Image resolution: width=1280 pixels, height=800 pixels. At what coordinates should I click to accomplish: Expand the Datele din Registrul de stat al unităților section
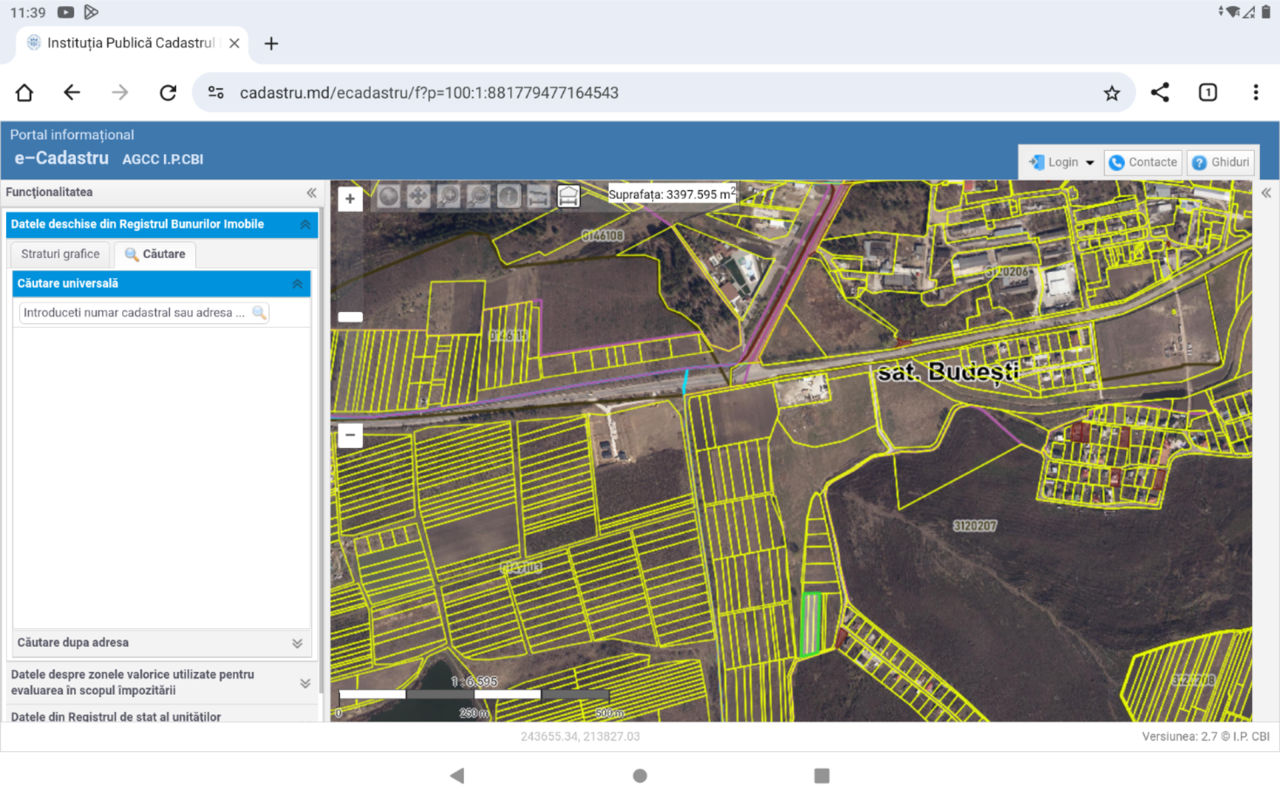(162, 715)
